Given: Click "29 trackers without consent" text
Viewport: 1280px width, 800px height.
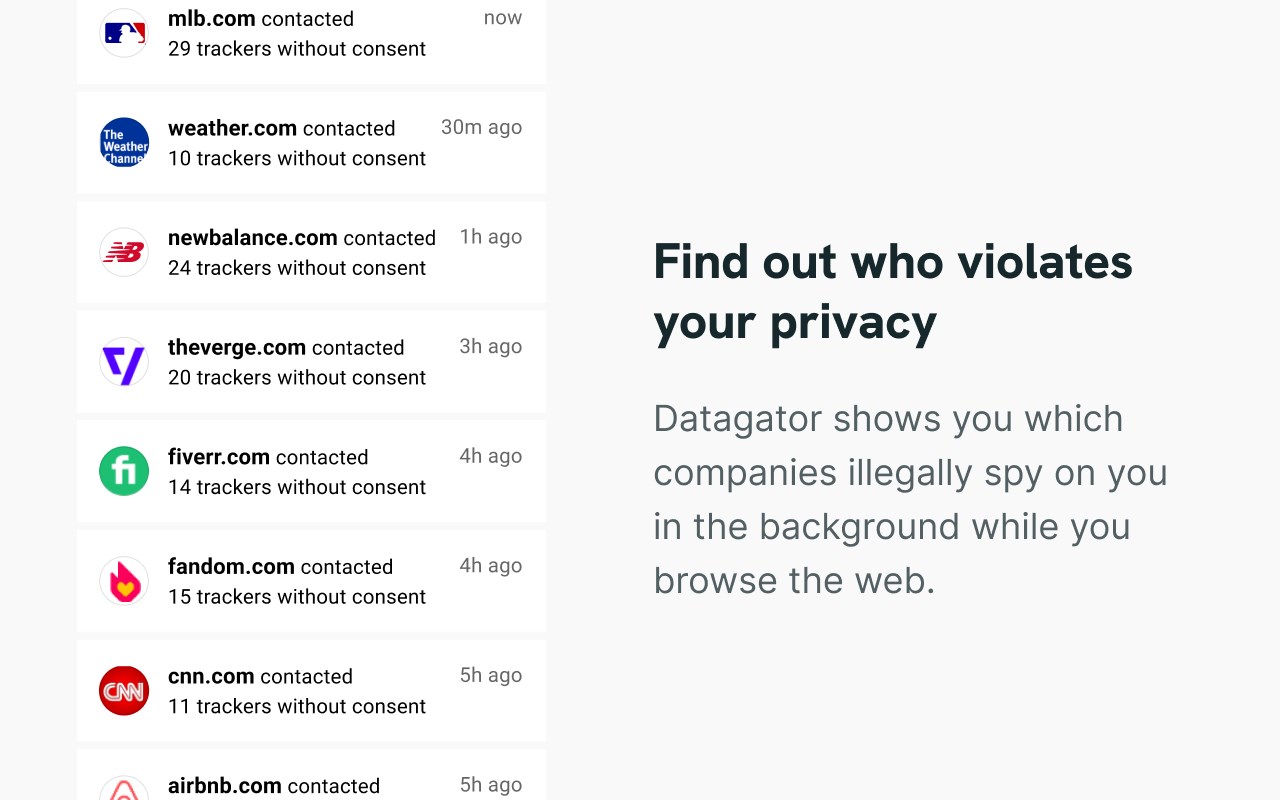Looking at the screenshot, I should click(x=297, y=49).
